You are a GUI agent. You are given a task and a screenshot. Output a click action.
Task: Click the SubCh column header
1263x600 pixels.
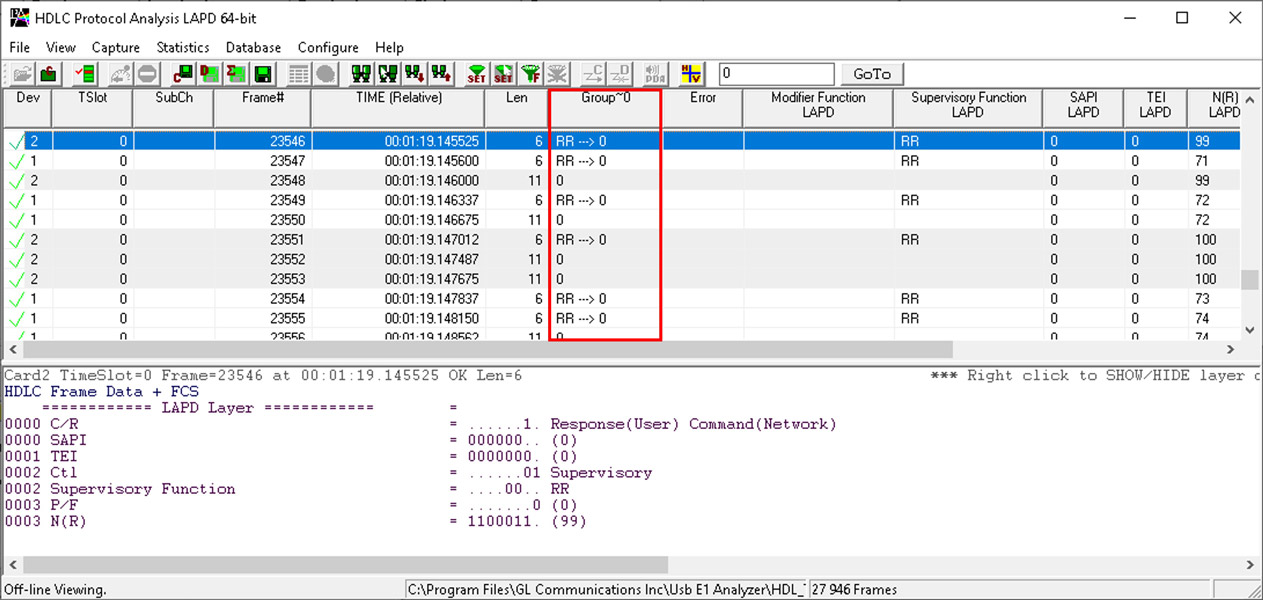[x=174, y=108]
